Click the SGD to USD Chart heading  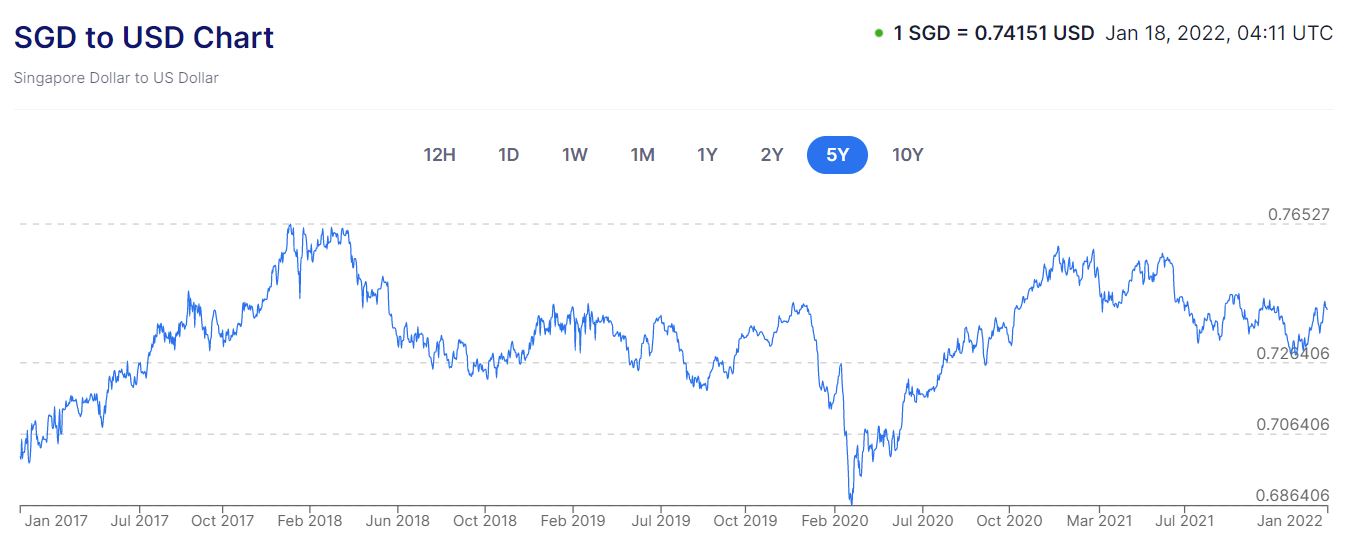coord(144,37)
